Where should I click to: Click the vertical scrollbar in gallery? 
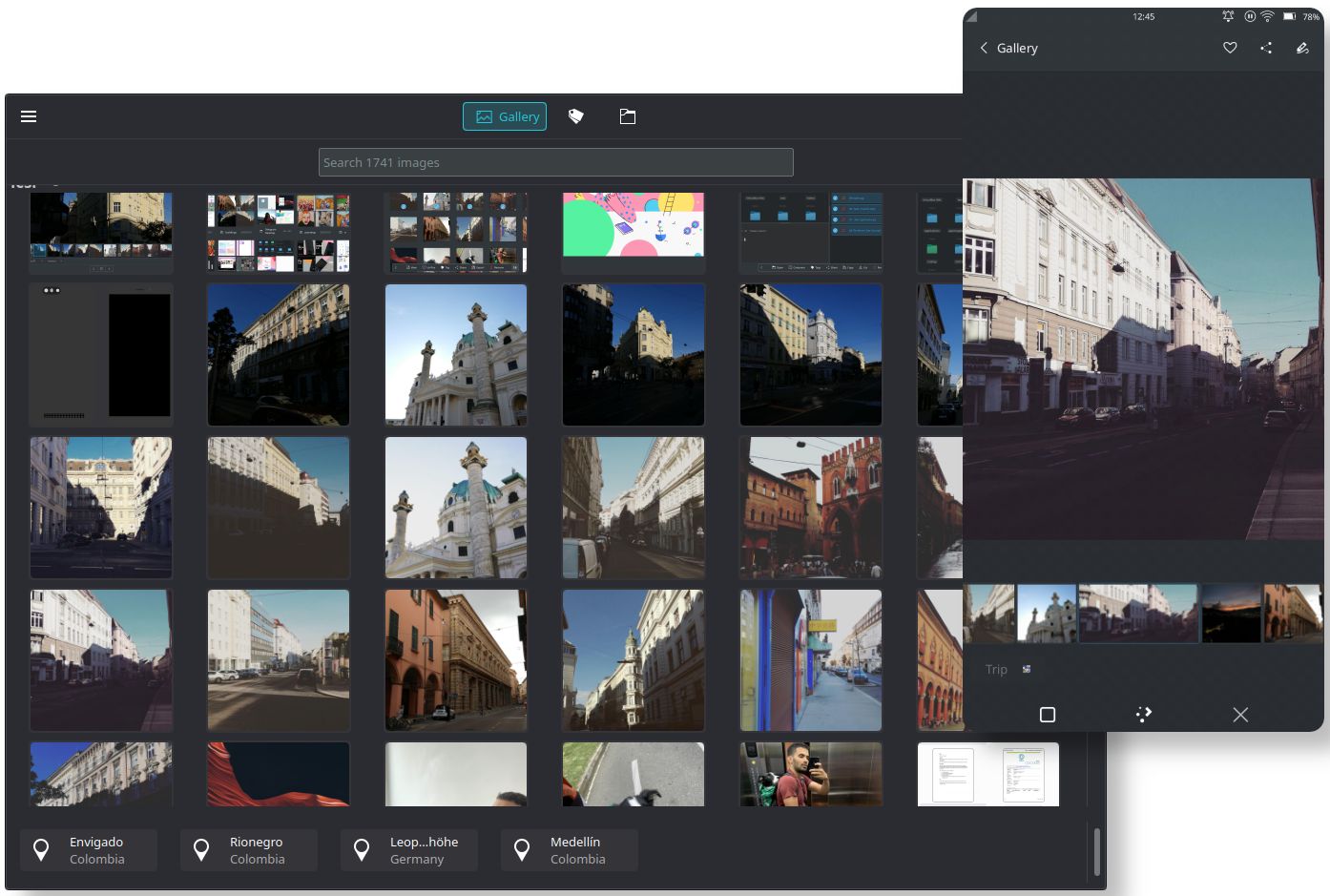click(1096, 851)
